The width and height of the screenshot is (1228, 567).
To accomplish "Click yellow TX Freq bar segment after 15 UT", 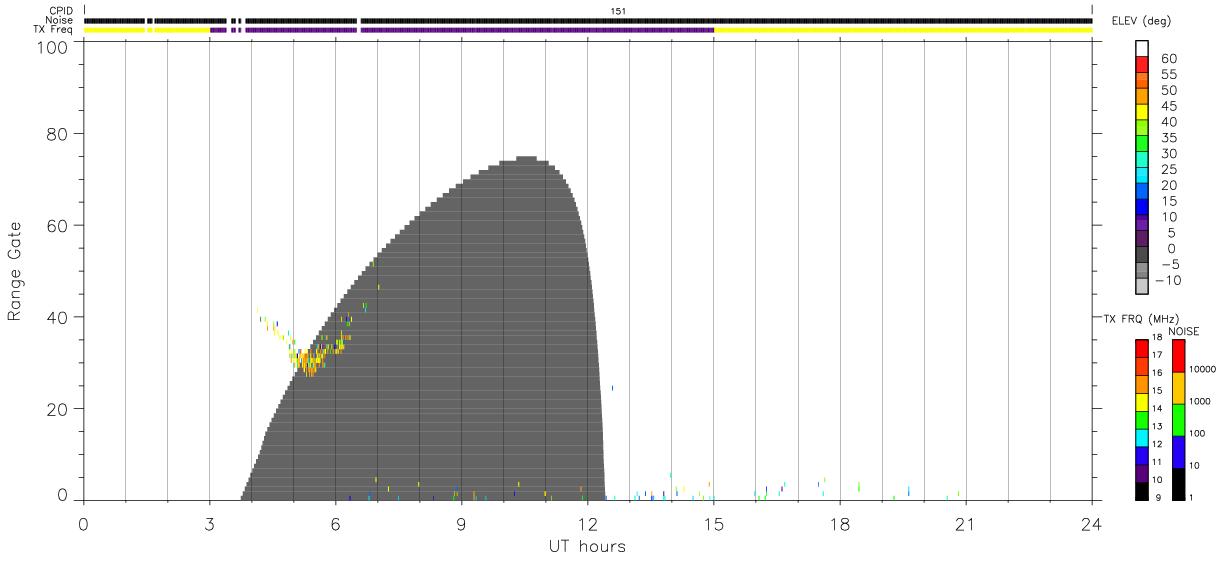I will tap(903, 30).
